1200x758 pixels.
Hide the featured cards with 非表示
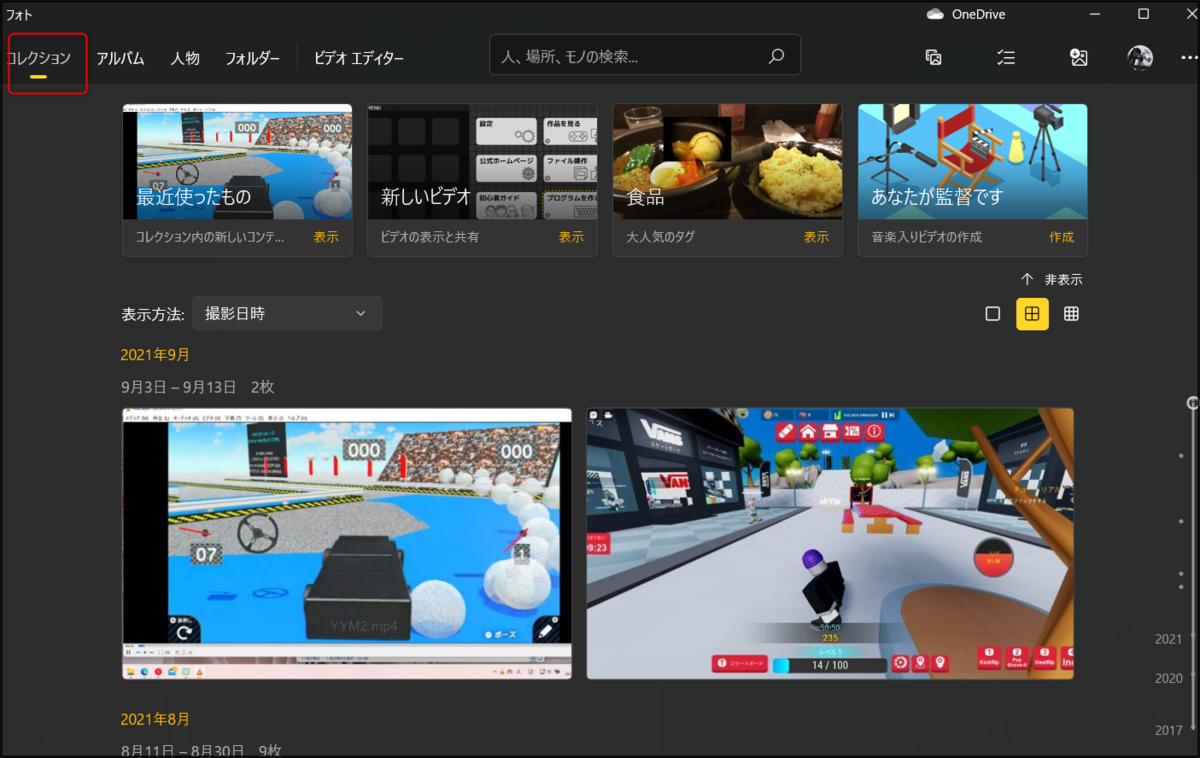(x=1064, y=280)
